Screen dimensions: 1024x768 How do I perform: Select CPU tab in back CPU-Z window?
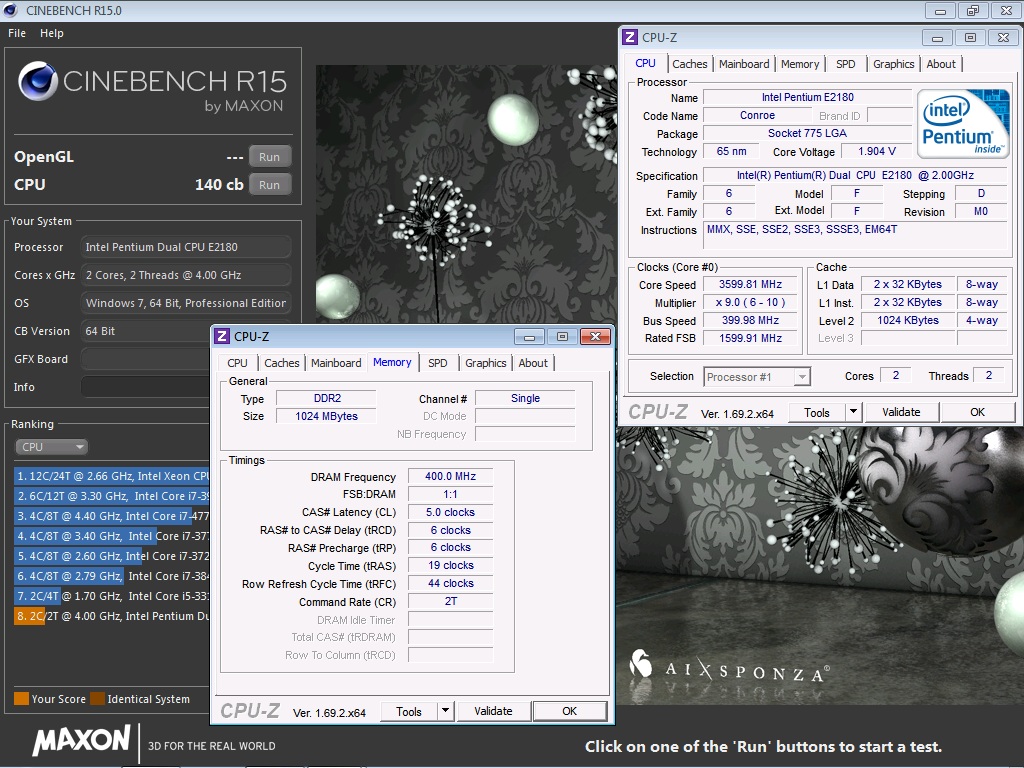pyautogui.click(x=645, y=63)
